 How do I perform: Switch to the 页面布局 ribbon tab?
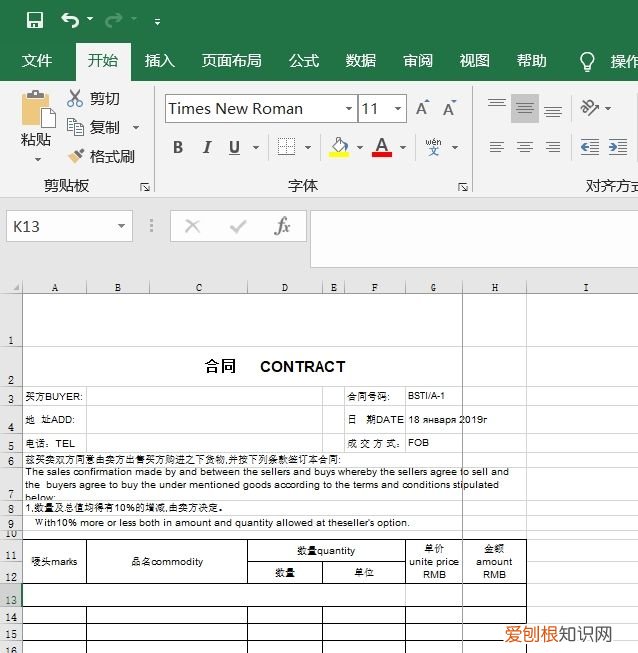[232, 61]
